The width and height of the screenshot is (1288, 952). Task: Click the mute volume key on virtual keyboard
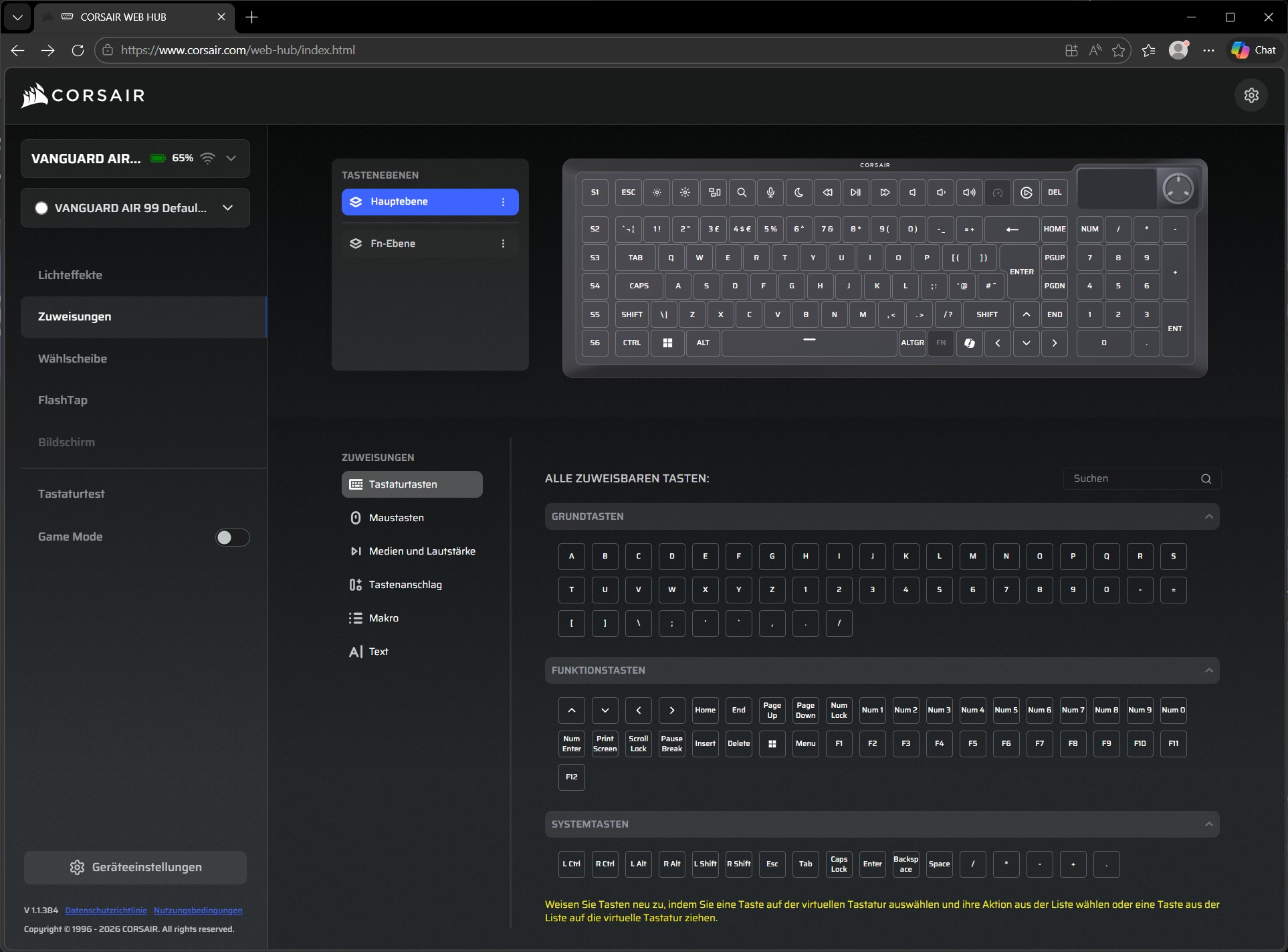point(912,193)
